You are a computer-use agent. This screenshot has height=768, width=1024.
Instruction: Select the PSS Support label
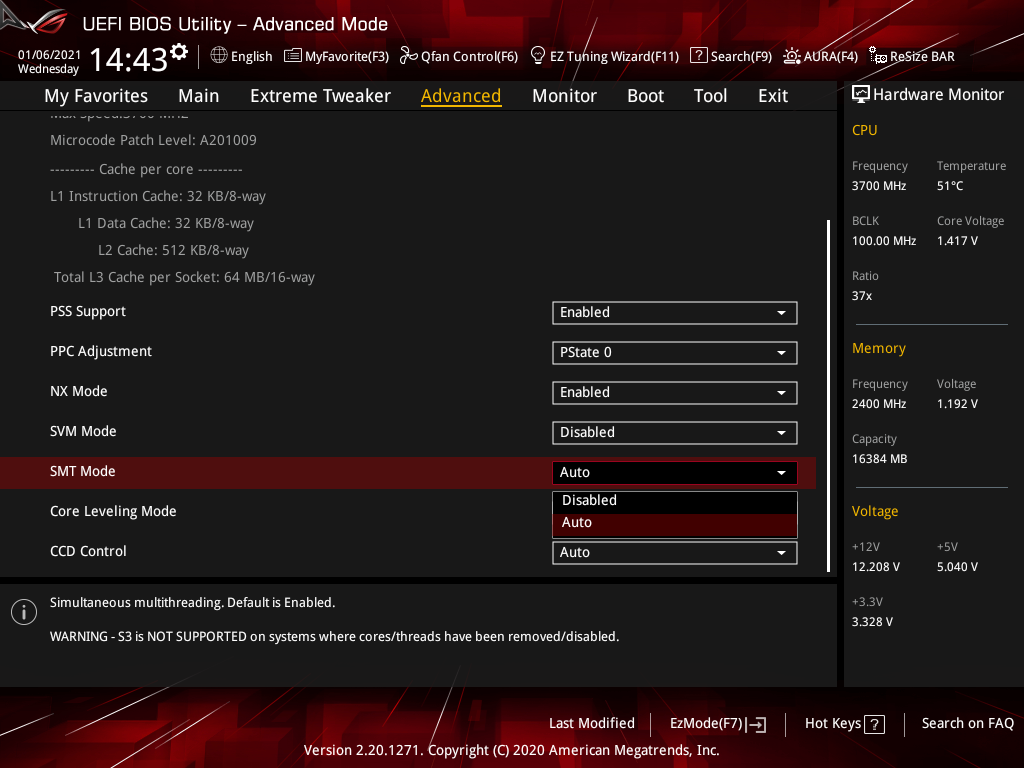point(88,312)
